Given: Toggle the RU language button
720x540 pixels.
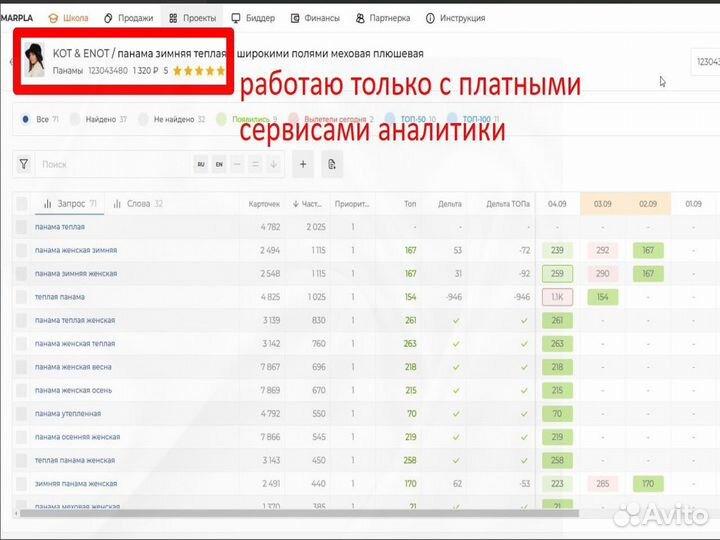Looking at the screenshot, I should [x=201, y=164].
